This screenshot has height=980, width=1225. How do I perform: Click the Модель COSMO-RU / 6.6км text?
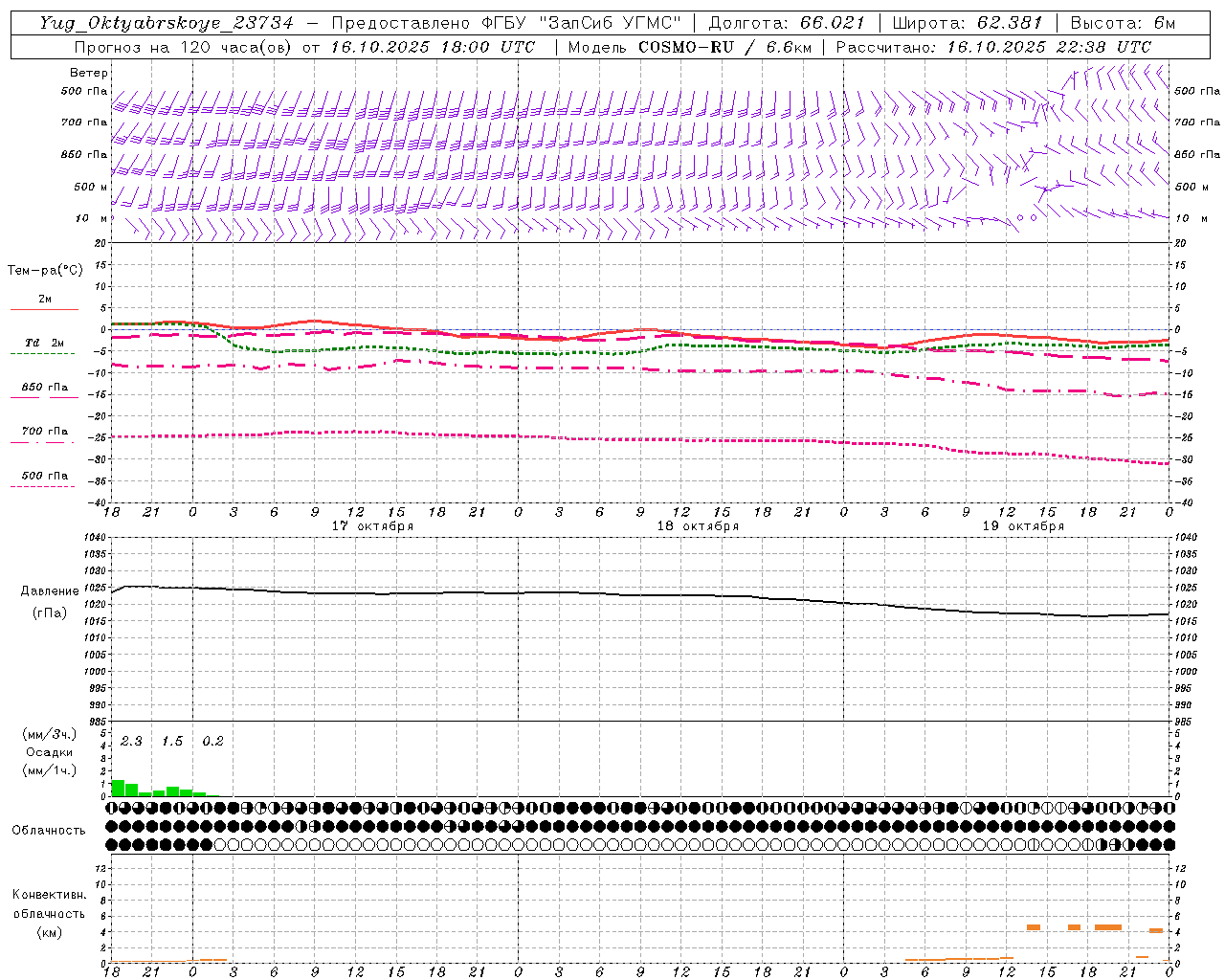click(x=689, y=47)
